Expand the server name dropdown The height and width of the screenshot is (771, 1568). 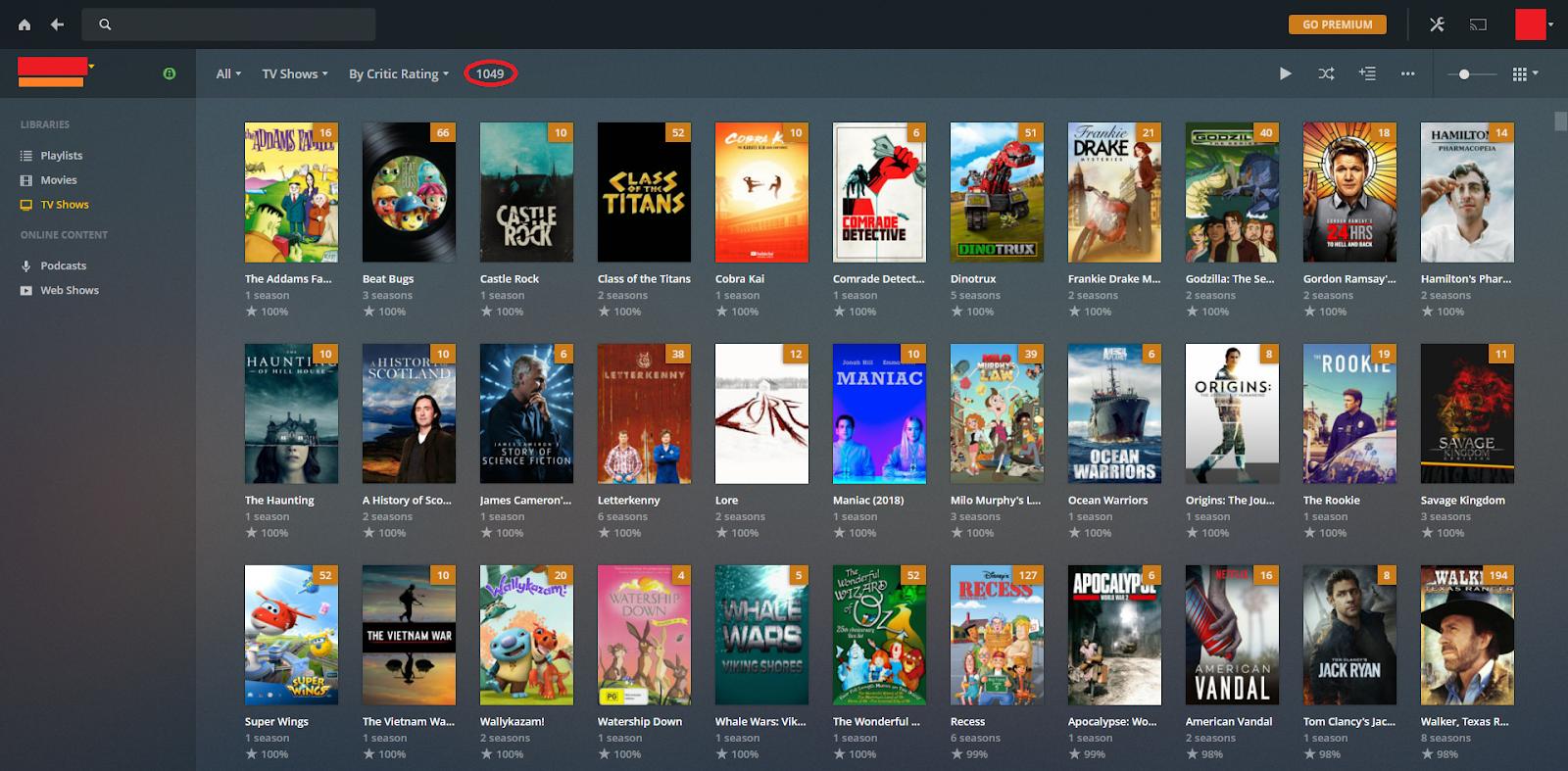tap(91, 67)
